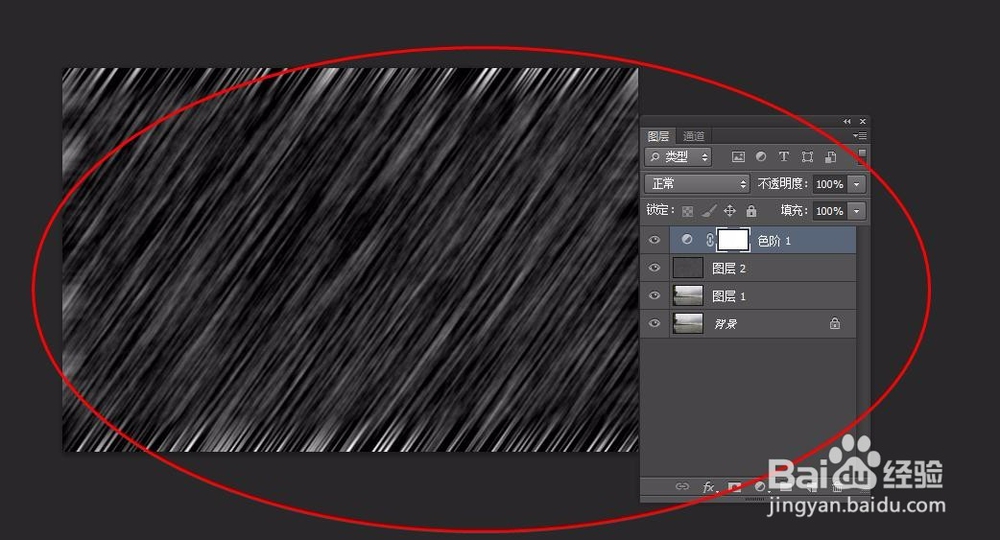Switch to the 通道 tab

[x=693, y=136]
